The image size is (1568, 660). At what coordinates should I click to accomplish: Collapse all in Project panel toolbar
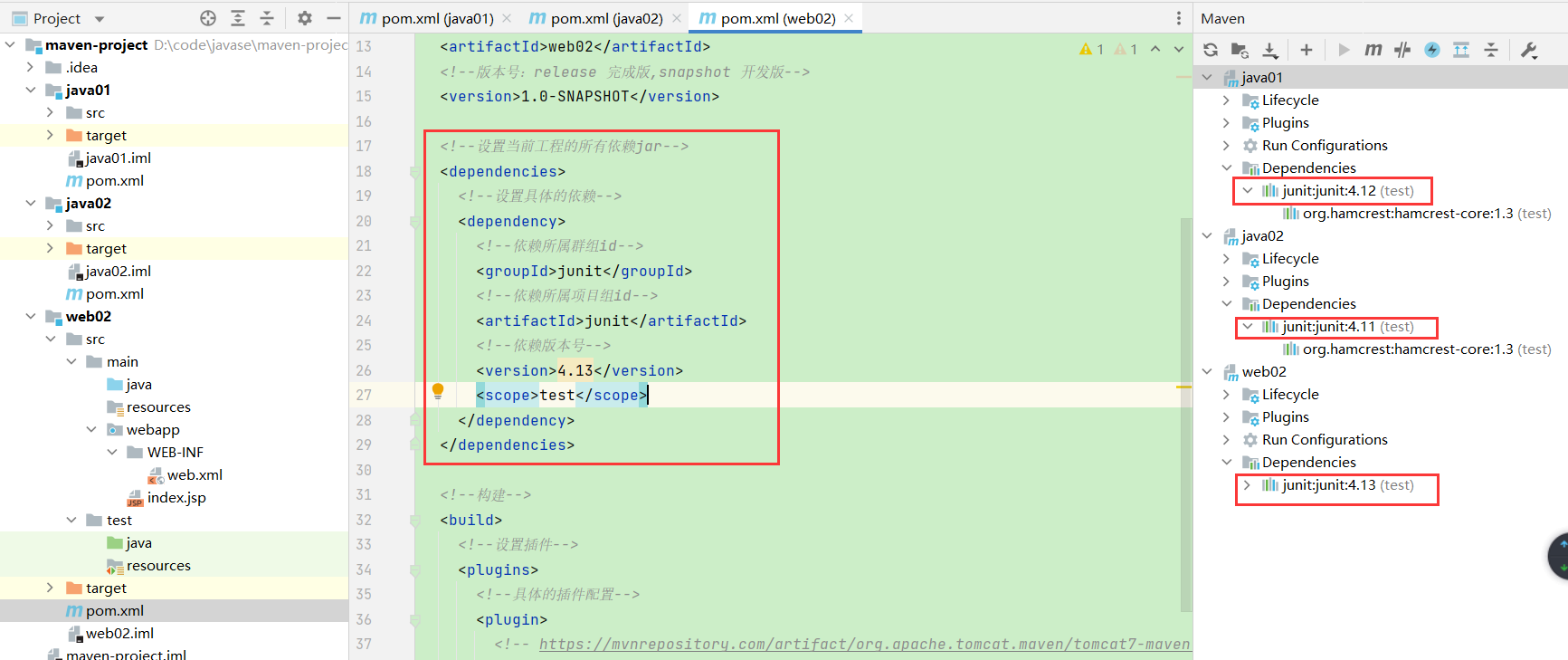pyautogui.click(x=267, y=18)
